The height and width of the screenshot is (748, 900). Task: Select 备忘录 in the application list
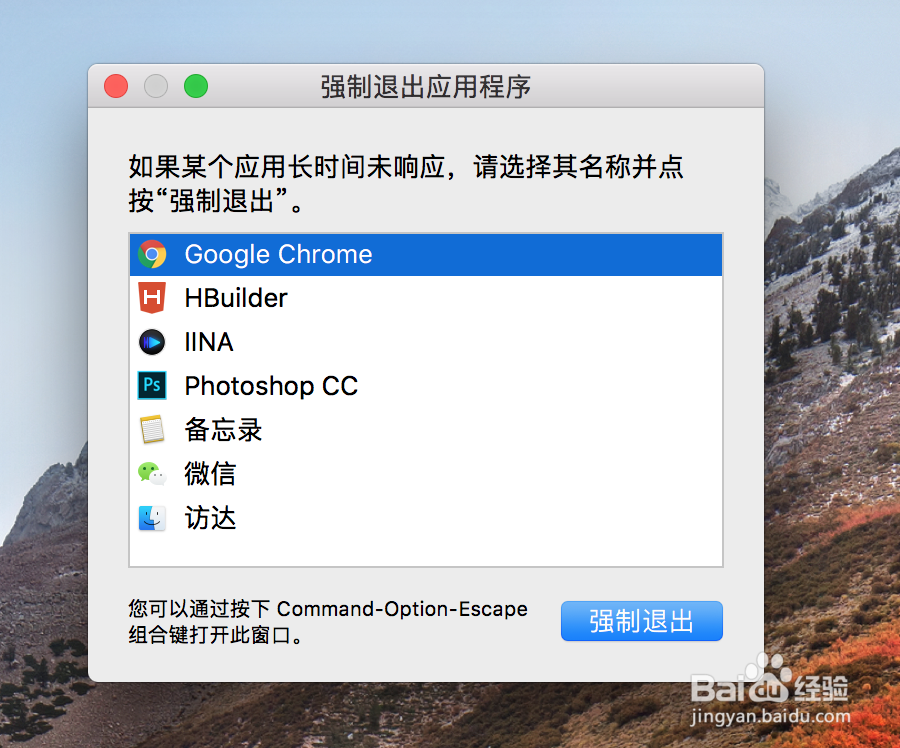[223, 430]
